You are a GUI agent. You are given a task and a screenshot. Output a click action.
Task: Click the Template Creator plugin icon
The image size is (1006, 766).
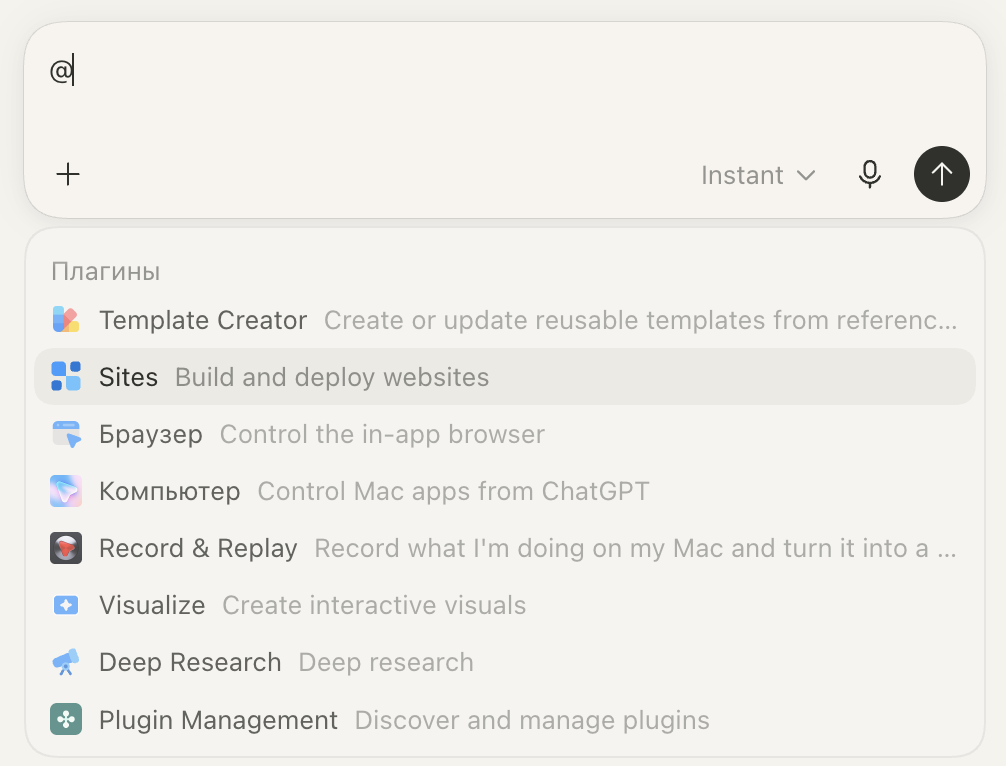coord(65,319)
